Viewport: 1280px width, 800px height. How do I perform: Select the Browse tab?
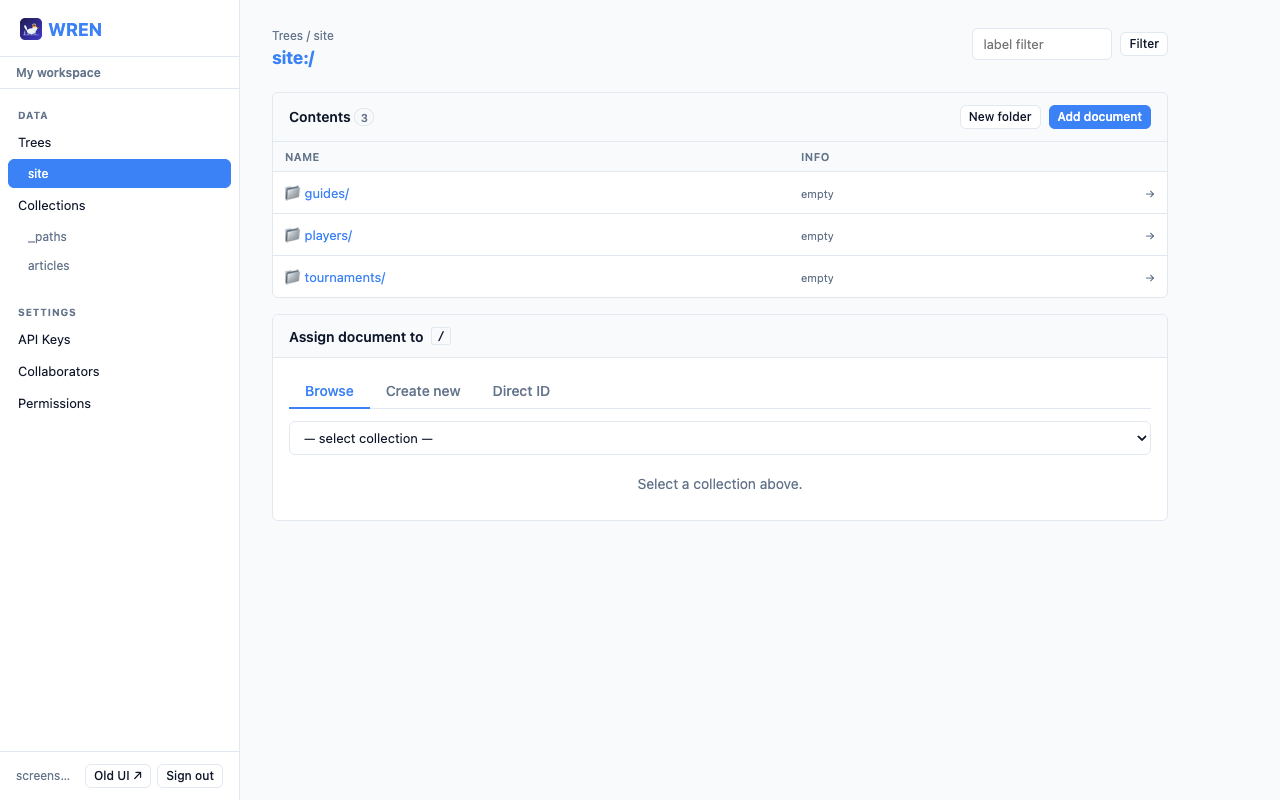pyautogui.click(x=329, y=391)
